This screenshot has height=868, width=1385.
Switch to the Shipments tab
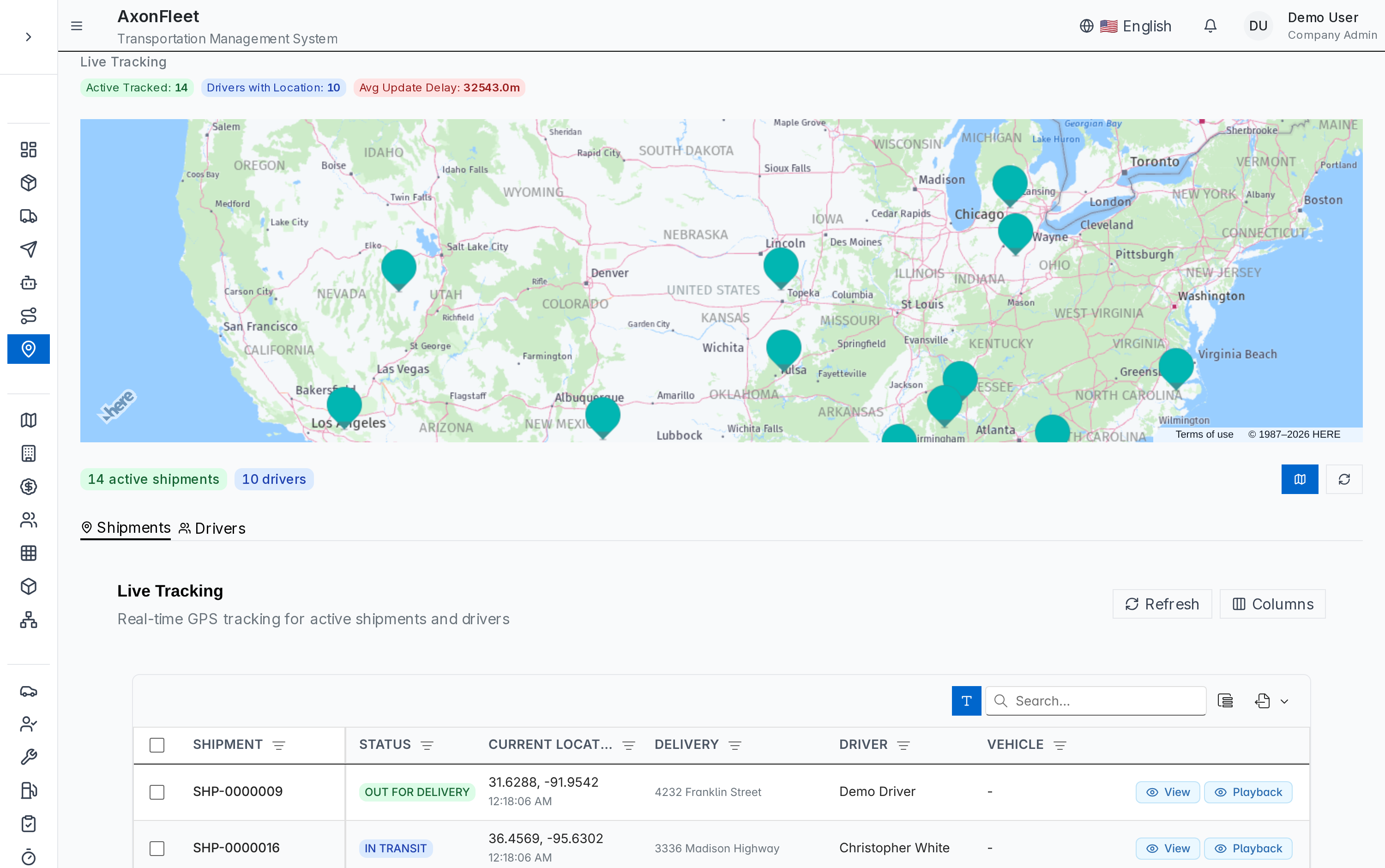pos(126,528)
